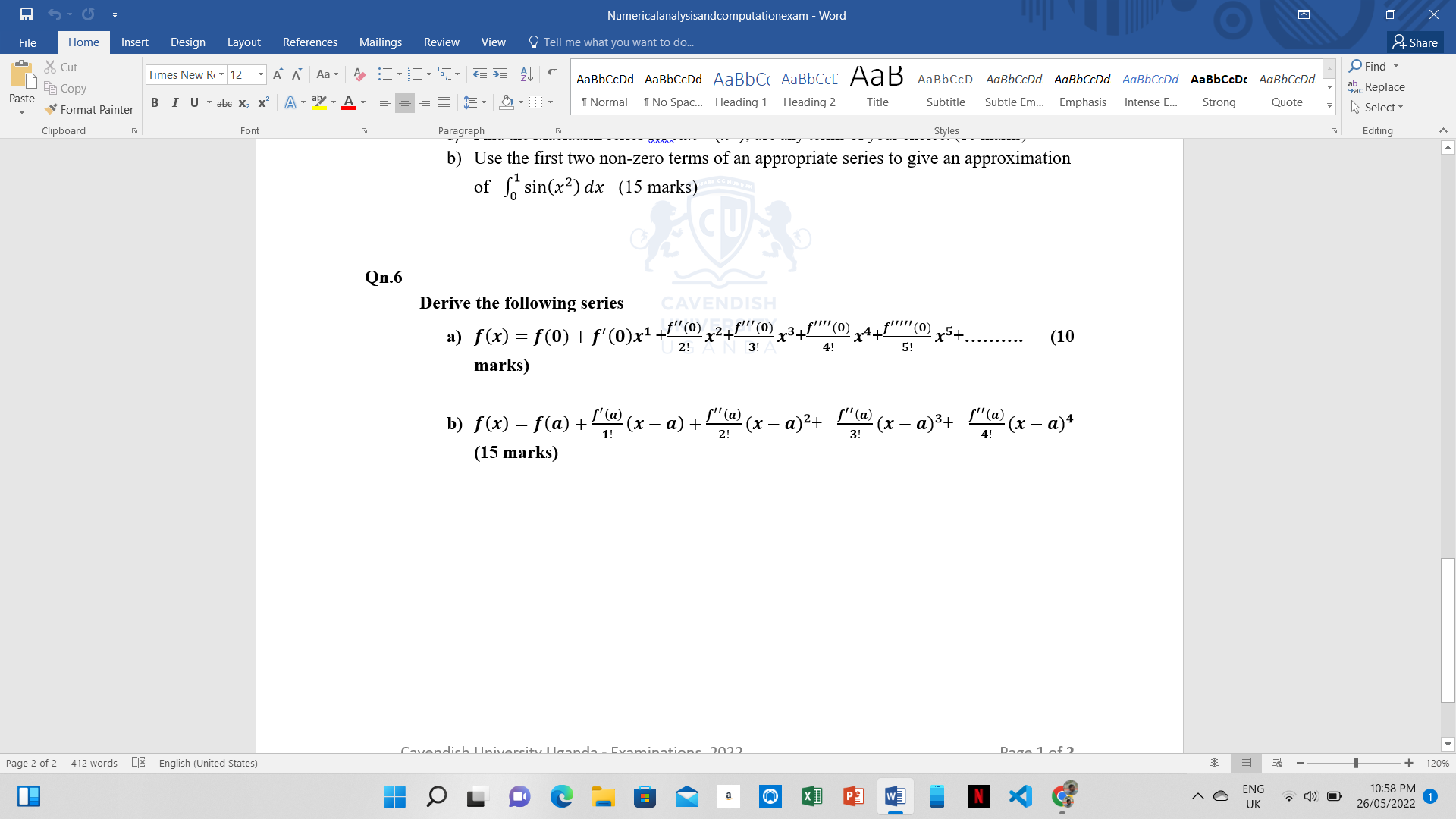
Task: Expand the Styles gallery
Action: tap(1329, 106)
